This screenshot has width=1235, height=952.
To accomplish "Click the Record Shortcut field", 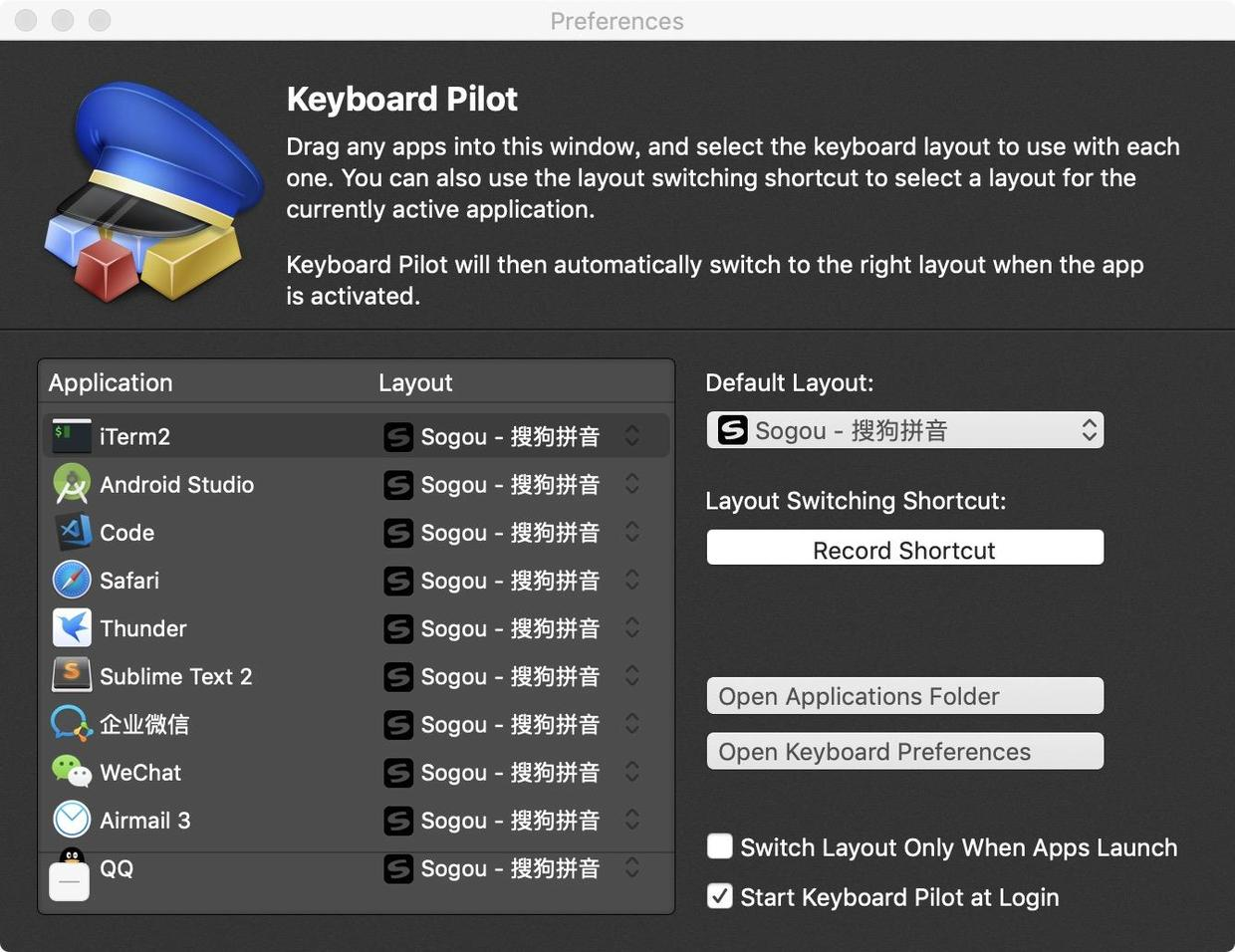I will pos(903,548).
